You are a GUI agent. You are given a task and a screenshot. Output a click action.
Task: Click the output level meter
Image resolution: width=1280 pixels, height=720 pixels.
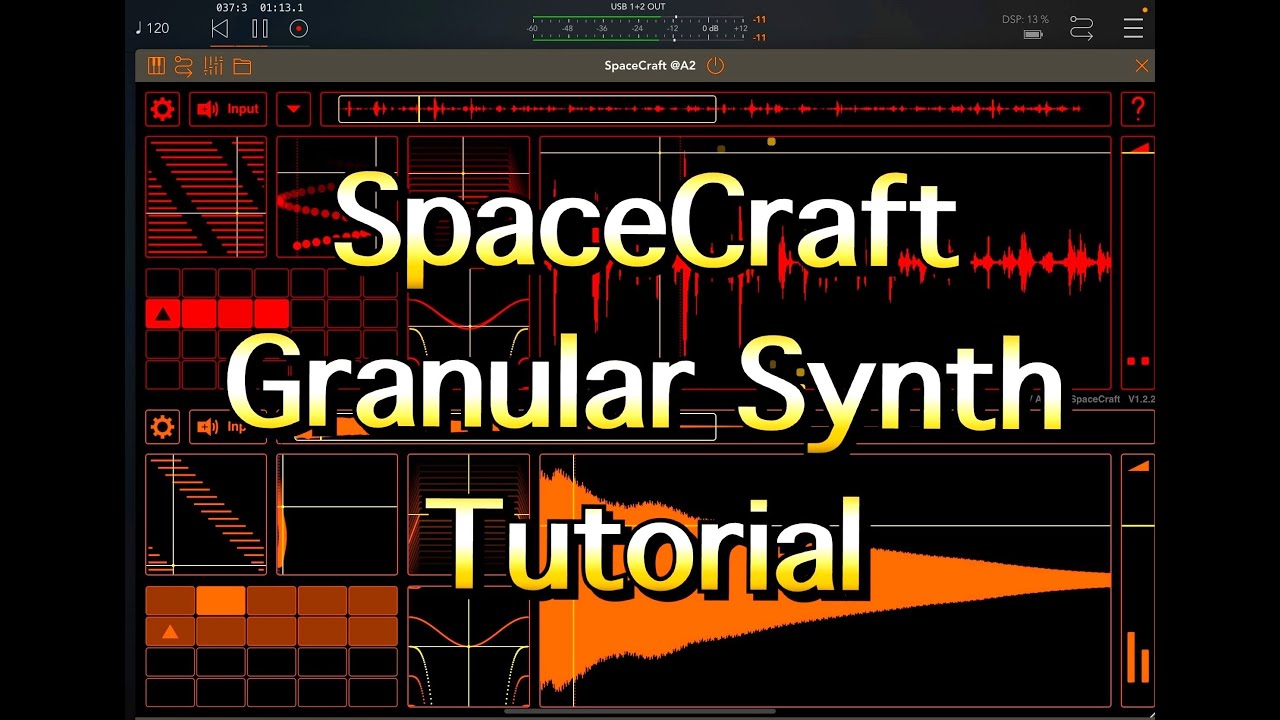tap(639, 28)
